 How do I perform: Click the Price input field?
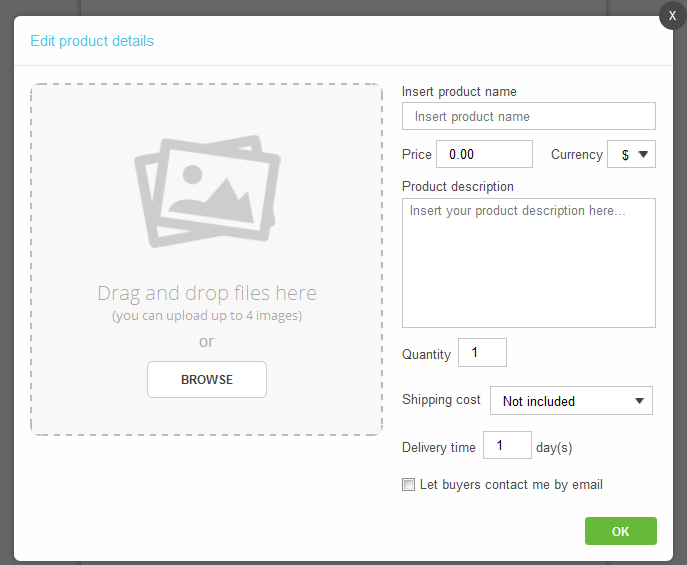pyautogui.click(x=484, y=154)
